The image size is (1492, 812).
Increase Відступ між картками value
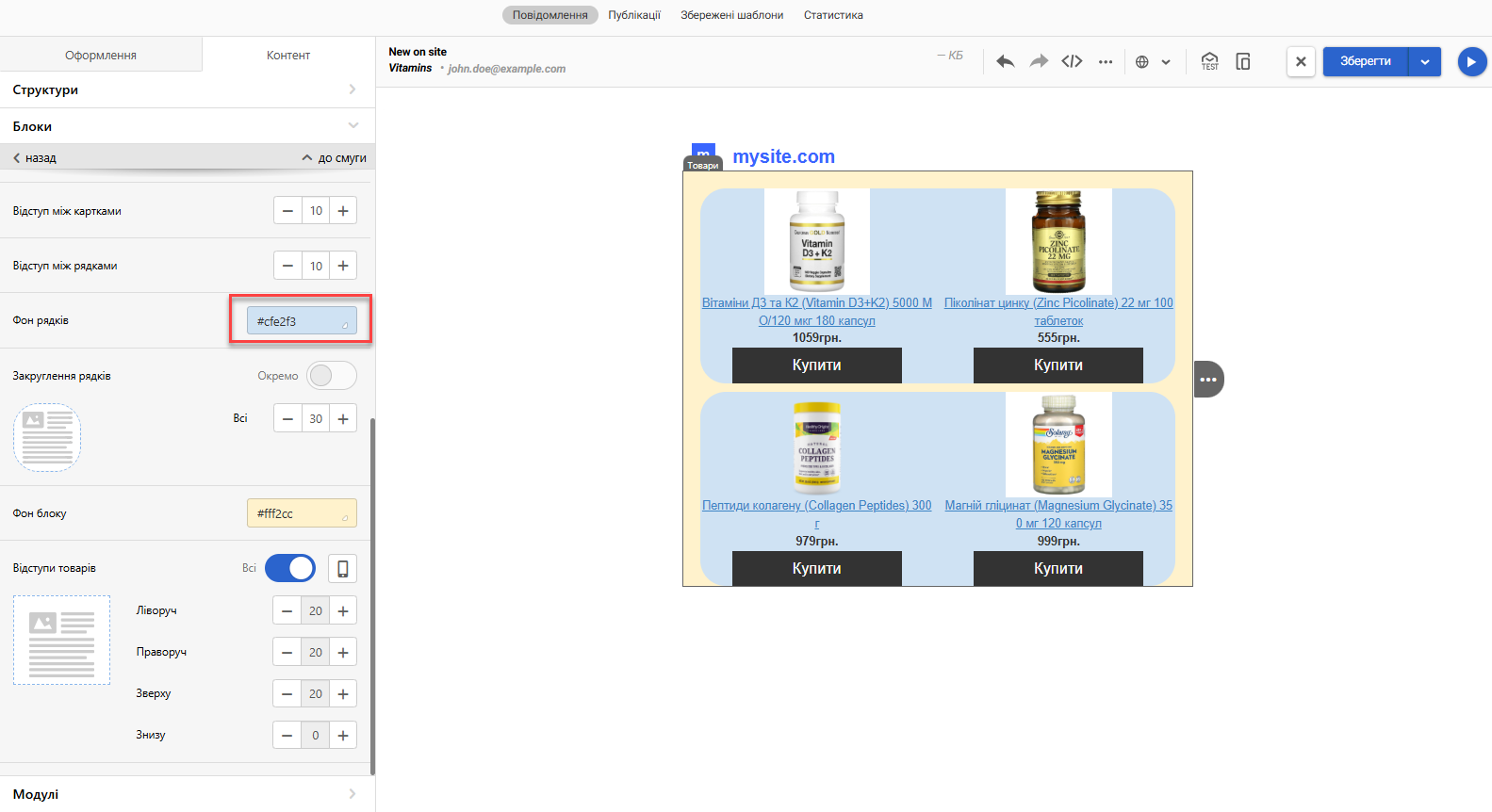(x=343, y=211)
